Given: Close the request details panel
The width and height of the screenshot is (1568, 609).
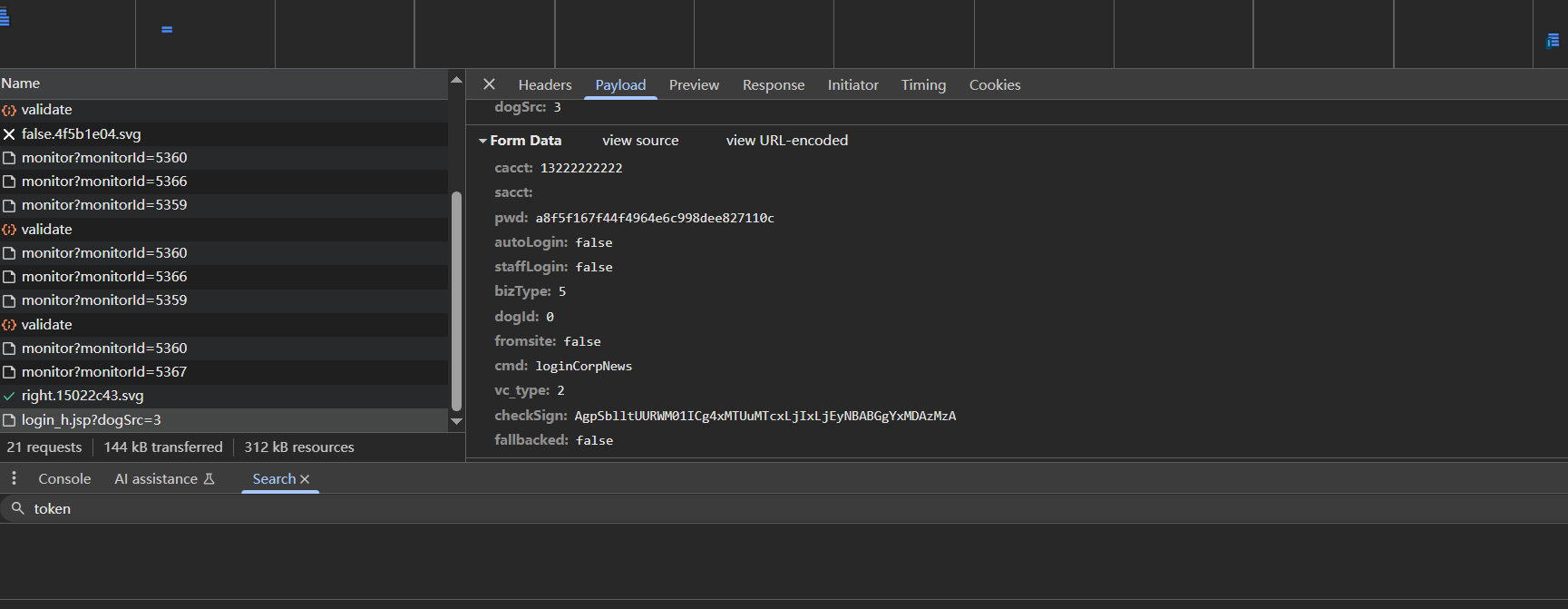Looking at the screenshot, I should coord(489,84).
